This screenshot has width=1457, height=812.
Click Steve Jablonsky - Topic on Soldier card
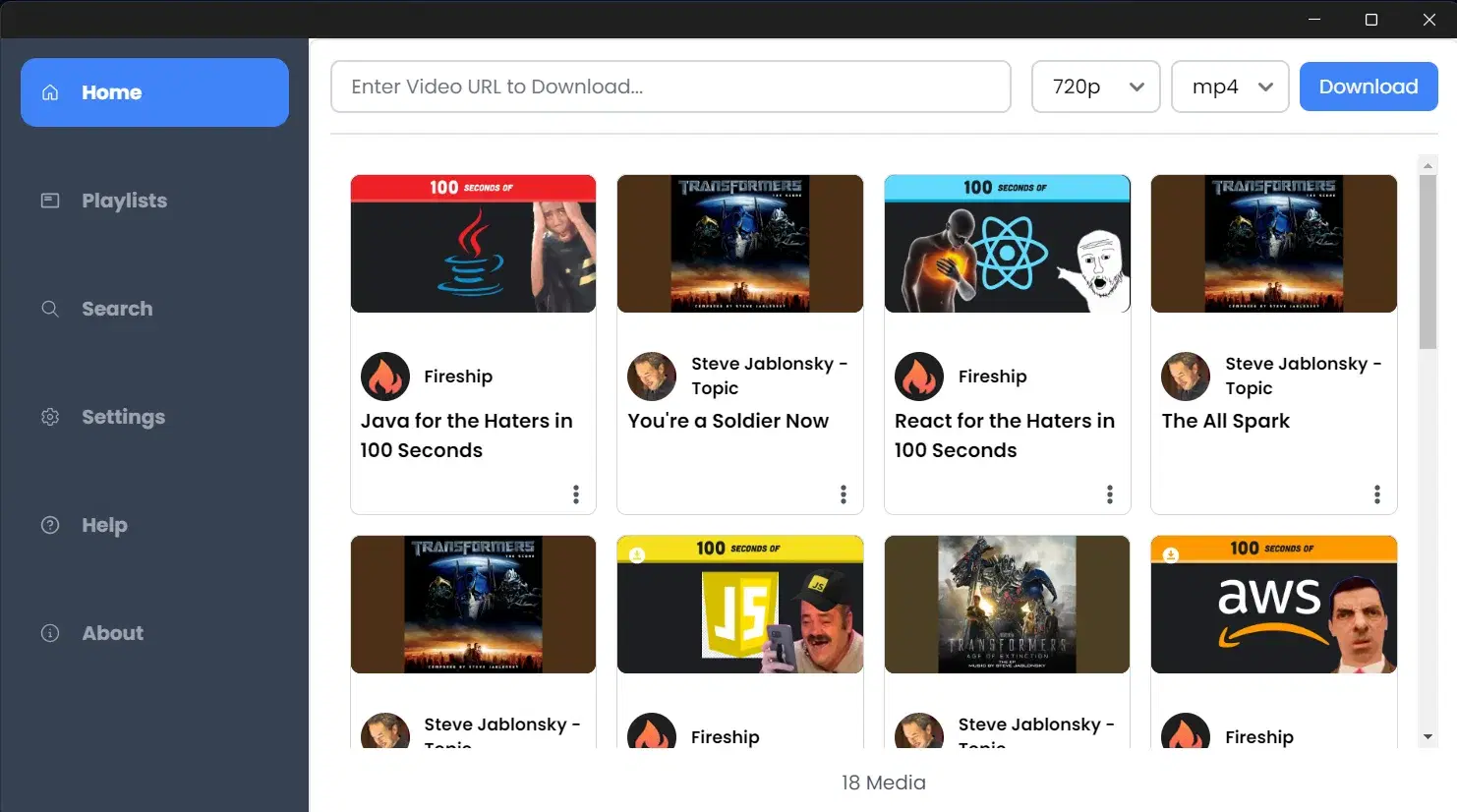770,376
